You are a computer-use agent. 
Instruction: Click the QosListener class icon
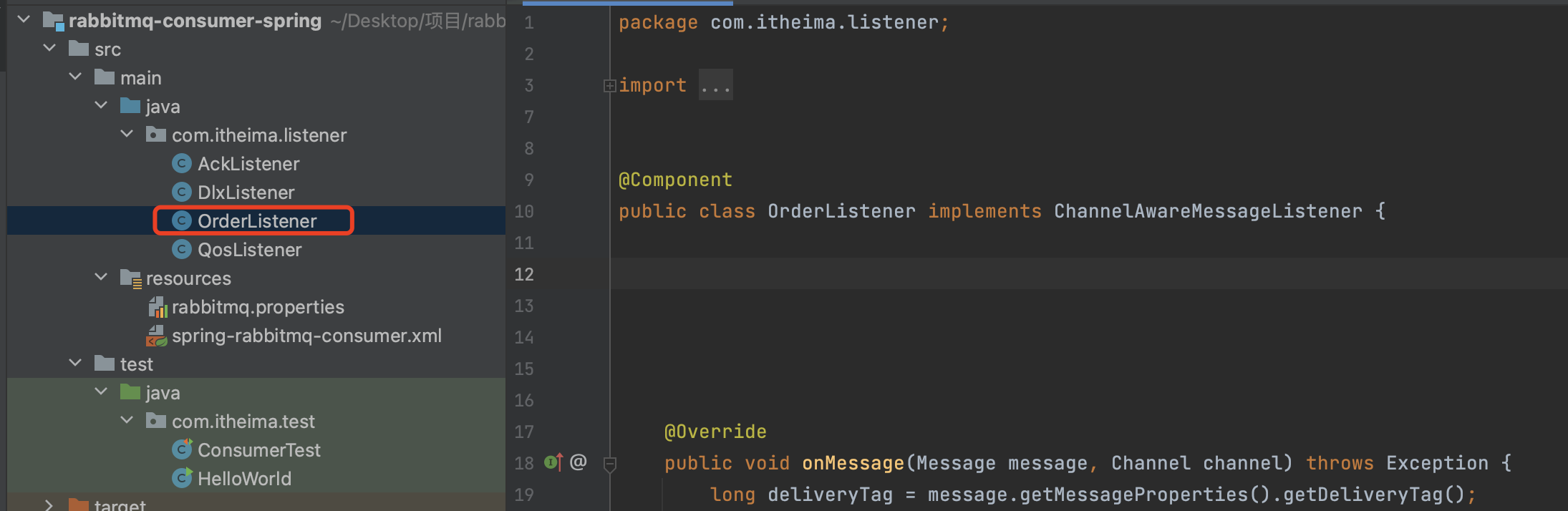click(182, 250)
